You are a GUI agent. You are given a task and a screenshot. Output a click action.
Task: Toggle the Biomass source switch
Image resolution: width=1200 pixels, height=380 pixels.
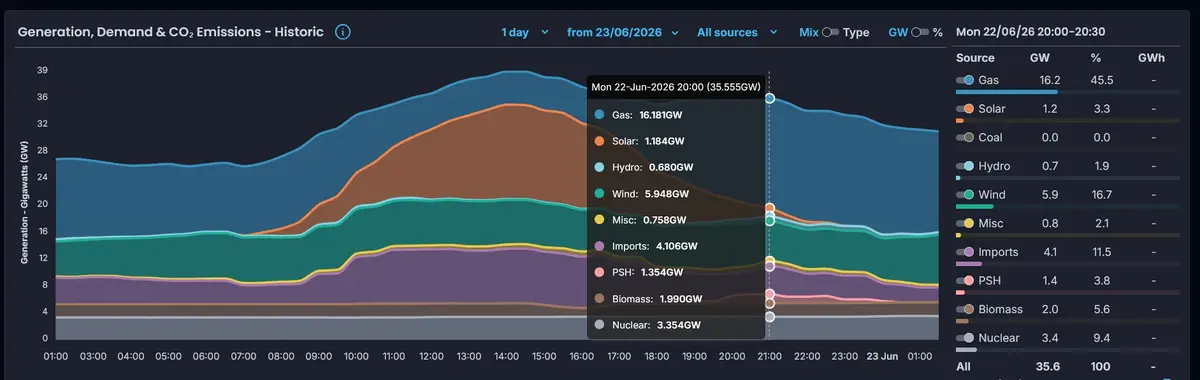pos(965,309)
